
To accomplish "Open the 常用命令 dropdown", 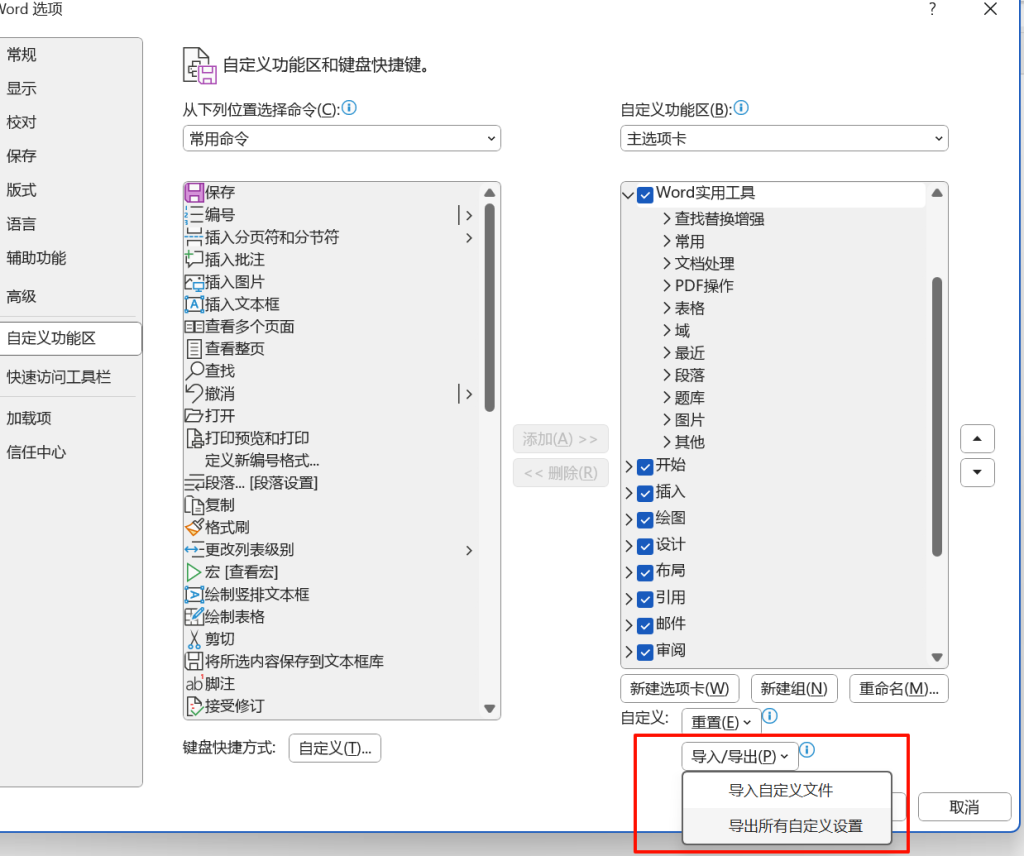I will pyautogui.click(x=341, y=138).
